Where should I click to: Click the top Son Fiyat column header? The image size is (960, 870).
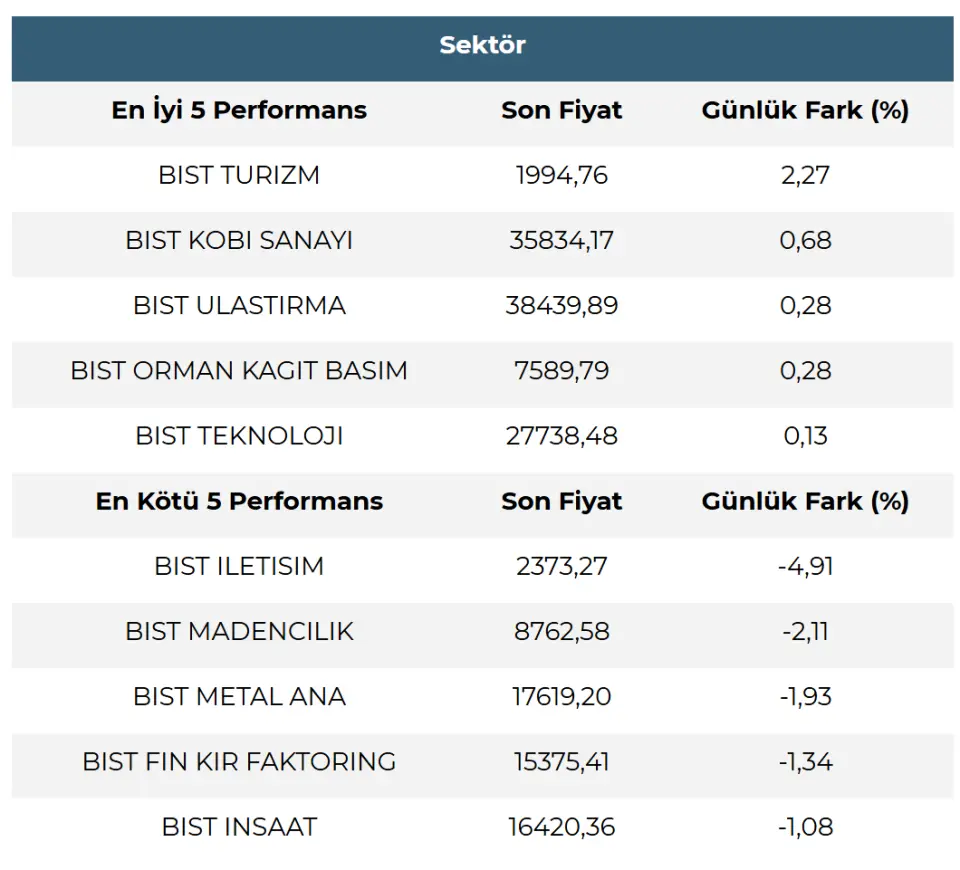pyautogui.click(x=561, y=110)
